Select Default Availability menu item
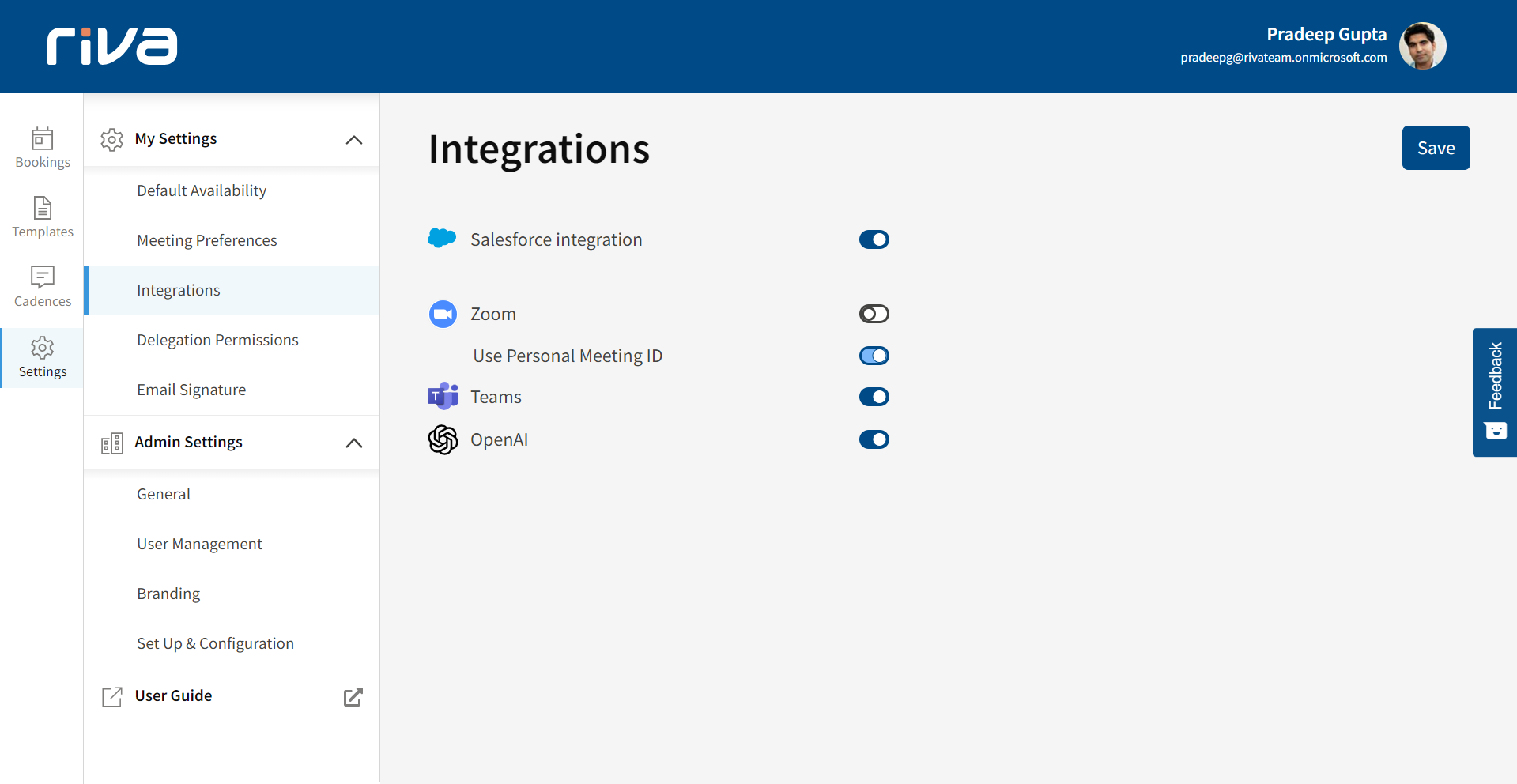Screen dimensions: 1517x784 coord(232,190)
